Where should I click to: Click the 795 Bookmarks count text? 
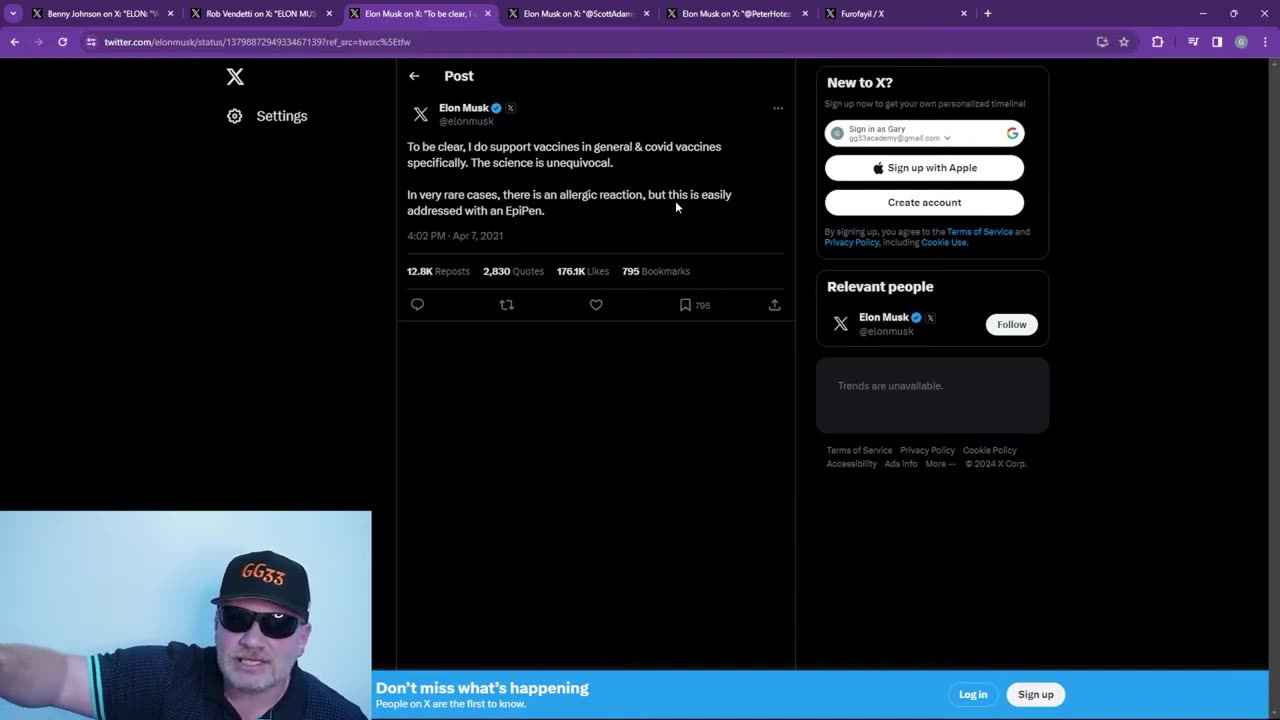coord(656,271)
